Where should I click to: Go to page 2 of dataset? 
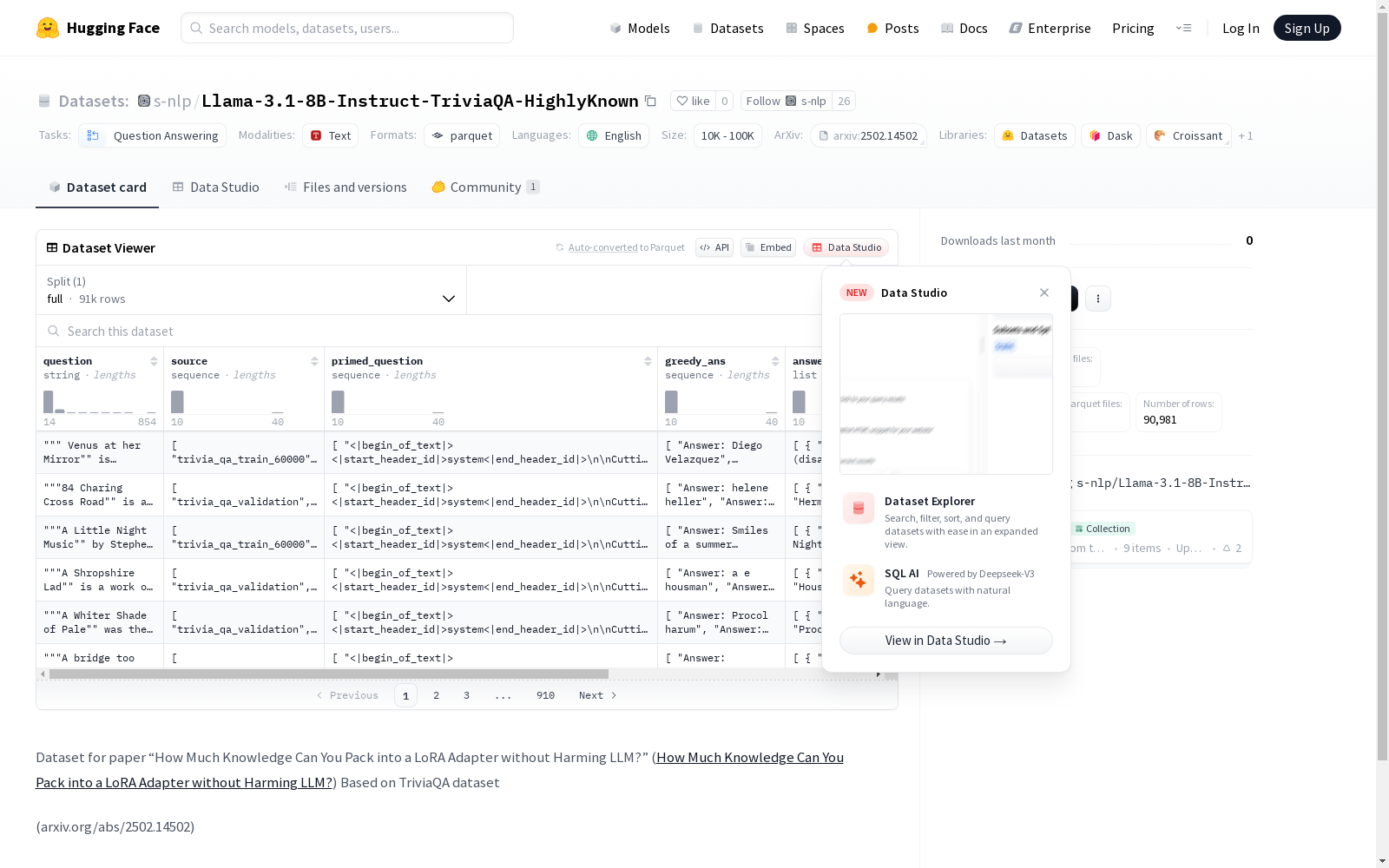tap(436, 695)
